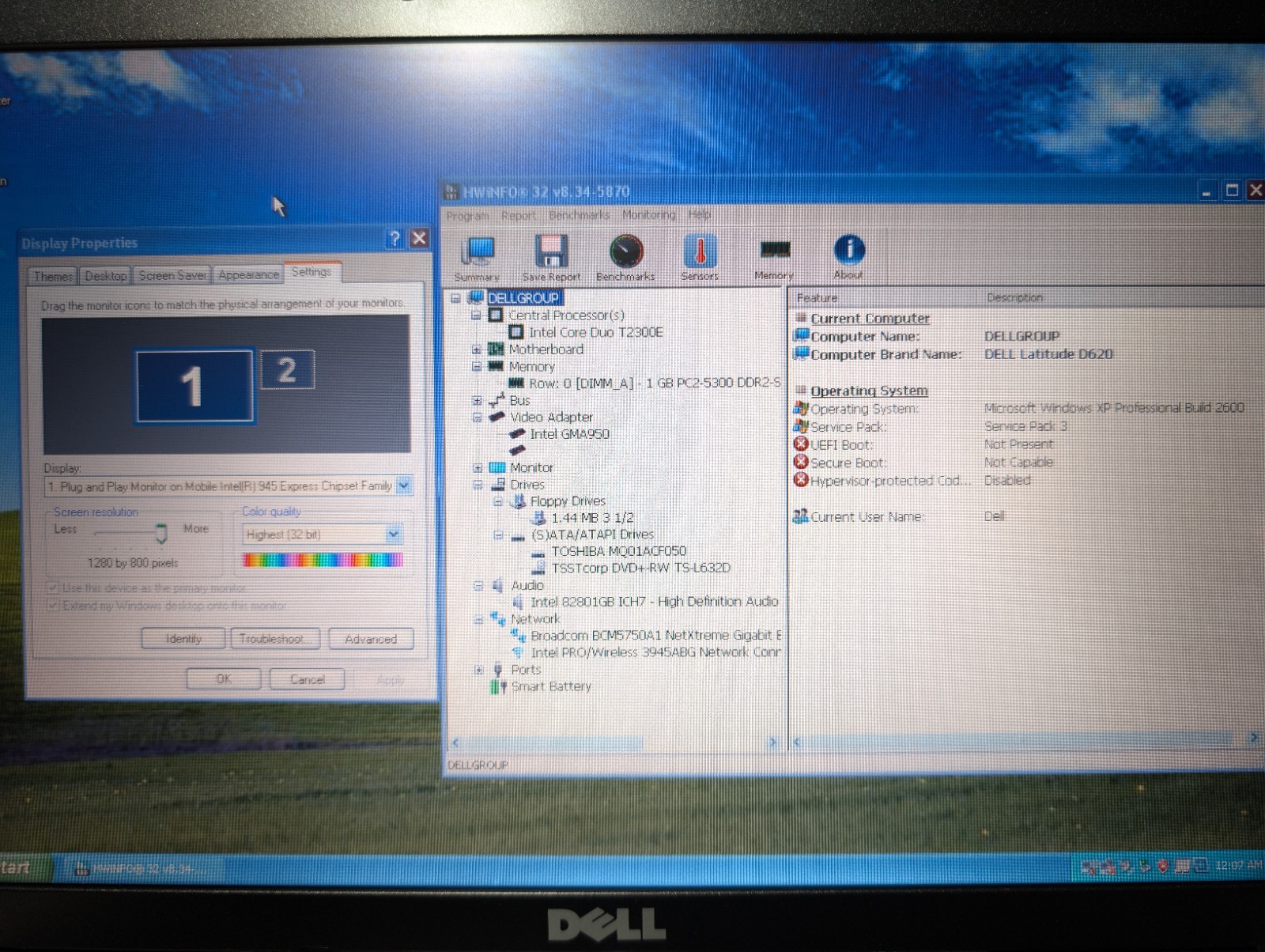Collapse the Video Adapter node

[477, 417]
